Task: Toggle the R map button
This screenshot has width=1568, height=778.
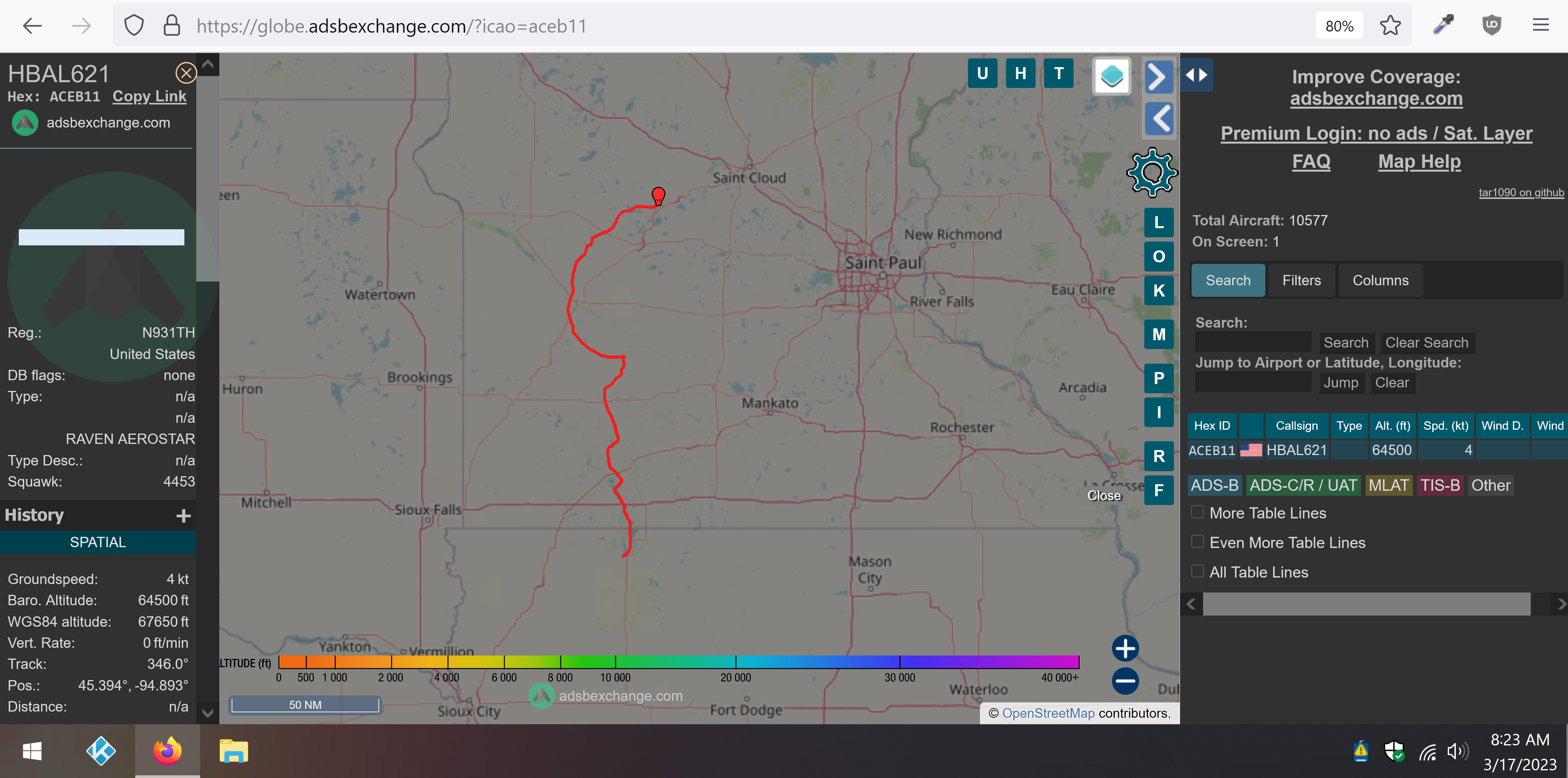Action: 1159,456
